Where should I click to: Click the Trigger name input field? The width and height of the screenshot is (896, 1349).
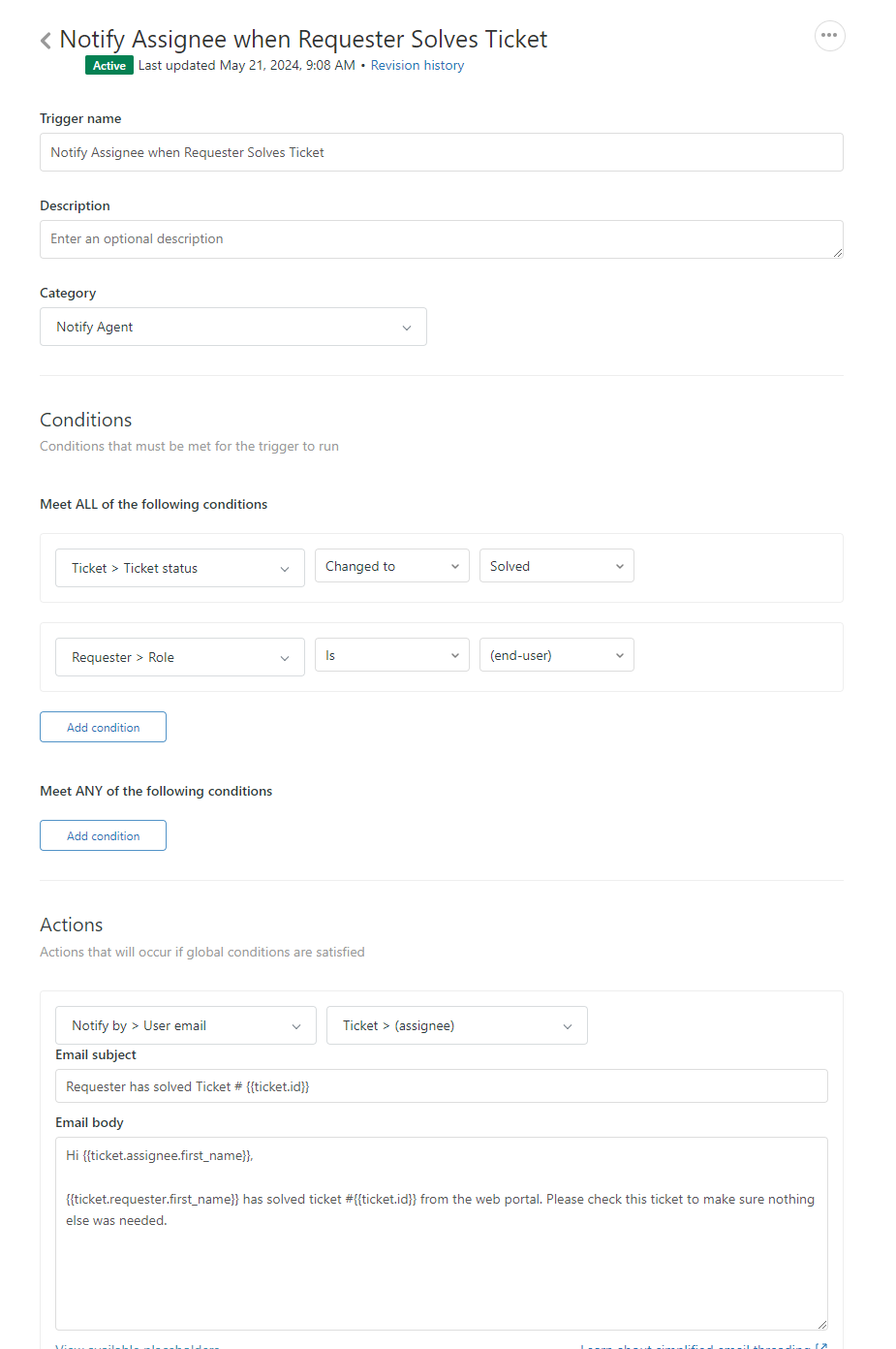[441, 152]
